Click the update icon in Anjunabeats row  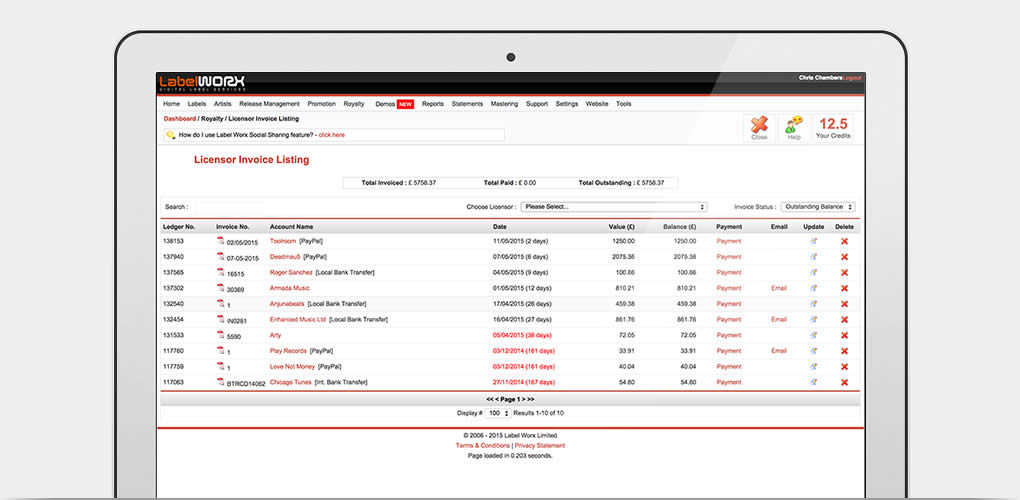(813, 304)
